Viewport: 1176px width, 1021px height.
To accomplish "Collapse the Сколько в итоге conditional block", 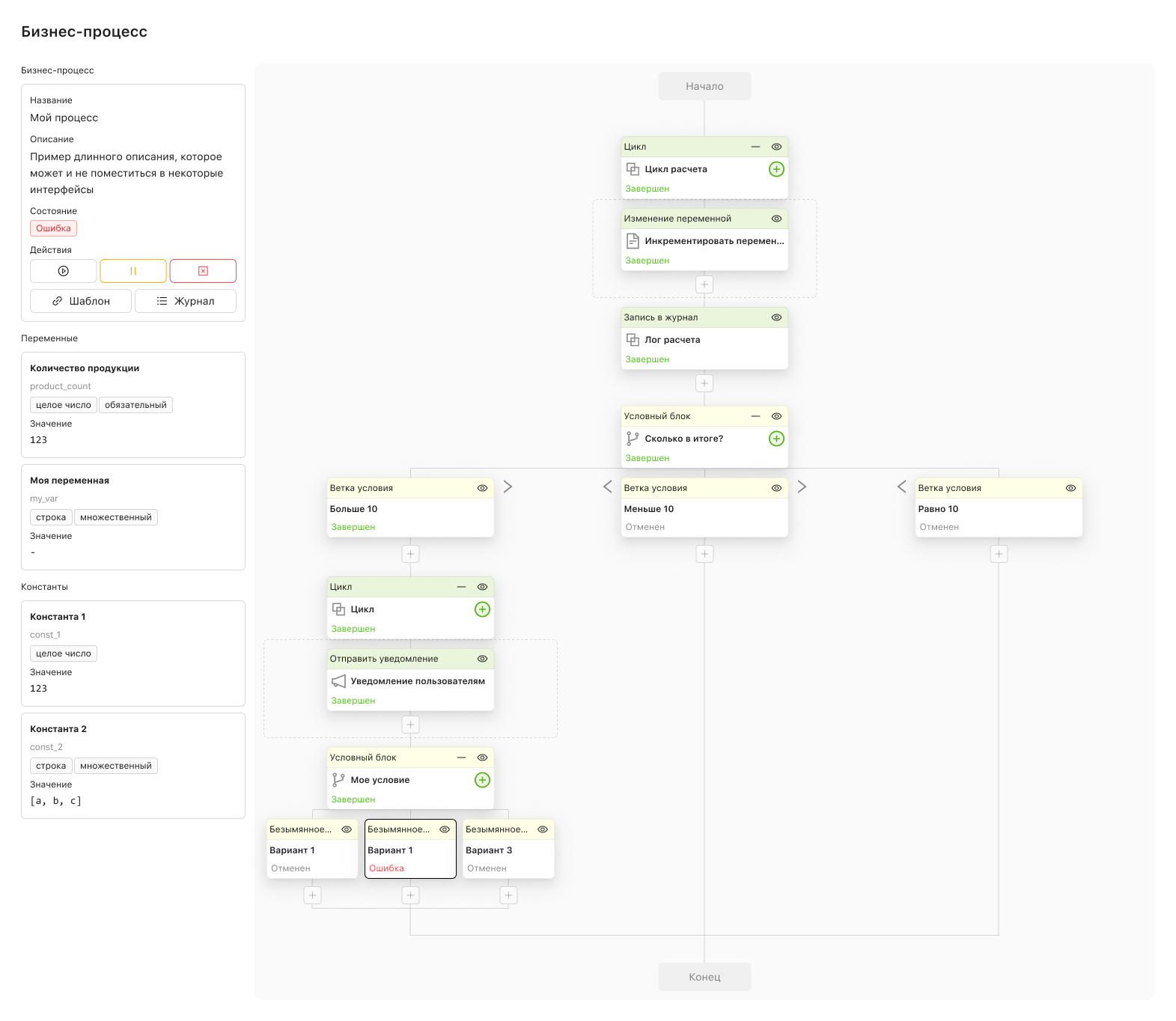I will point(755,416).
